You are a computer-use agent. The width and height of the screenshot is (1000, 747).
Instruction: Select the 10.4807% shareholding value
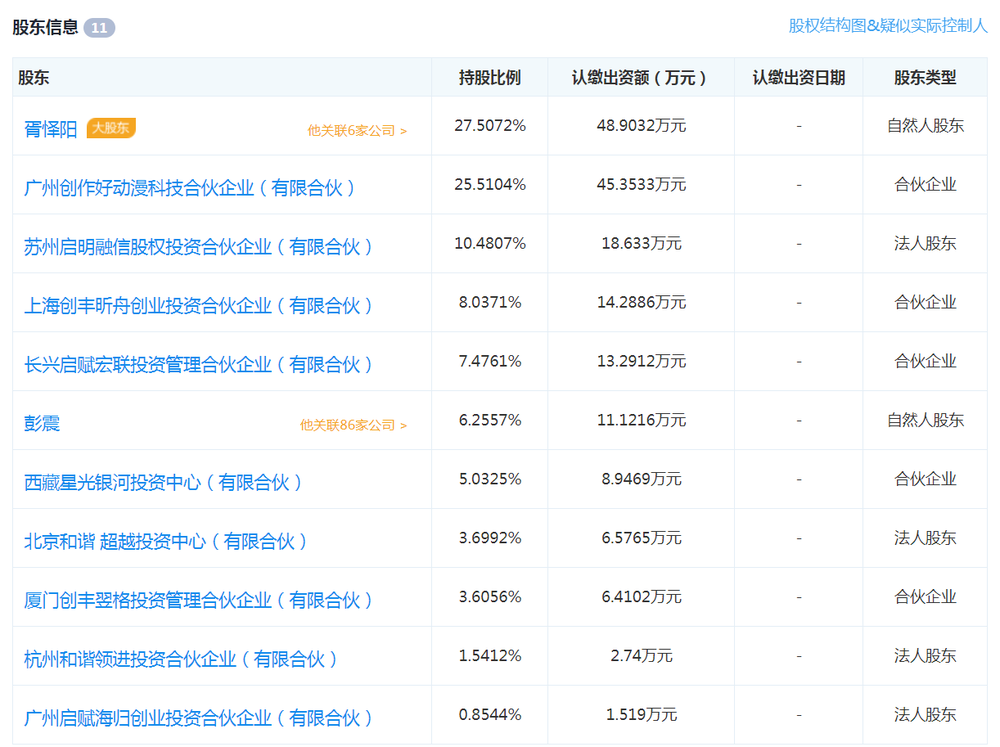(x=490, y=244)
